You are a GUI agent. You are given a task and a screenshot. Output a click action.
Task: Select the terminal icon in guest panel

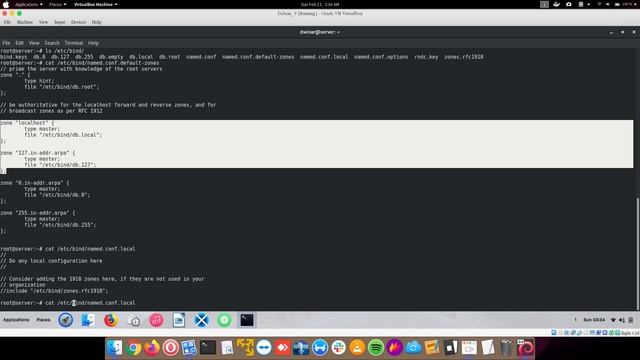(247, 320)
